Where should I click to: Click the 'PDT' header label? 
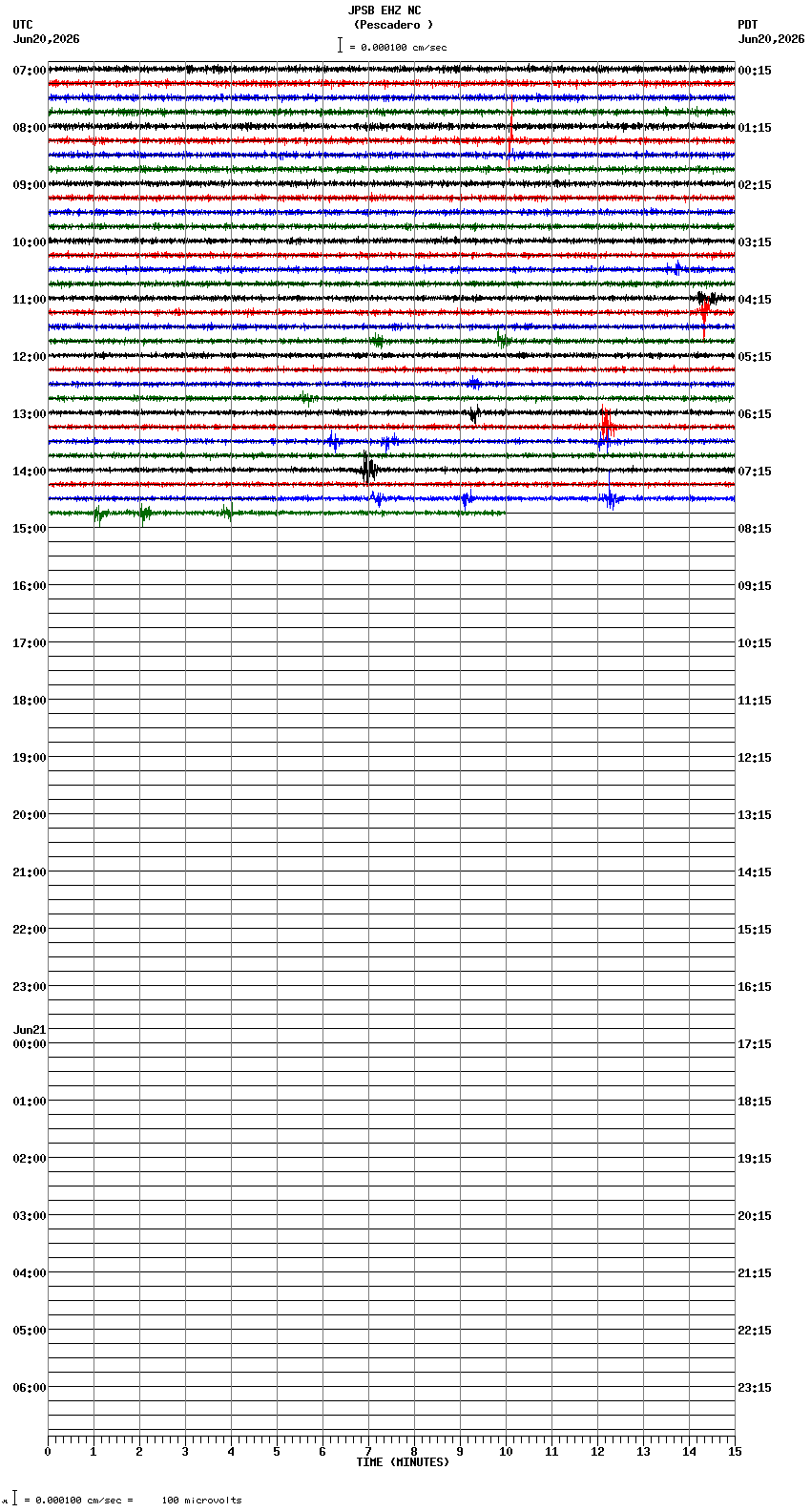[x=747, y=25]
